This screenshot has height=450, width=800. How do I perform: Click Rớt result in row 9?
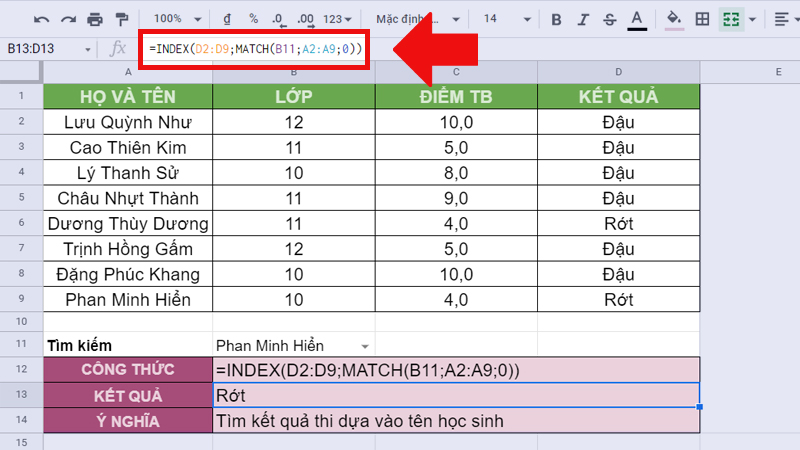[x=618, y=299]
